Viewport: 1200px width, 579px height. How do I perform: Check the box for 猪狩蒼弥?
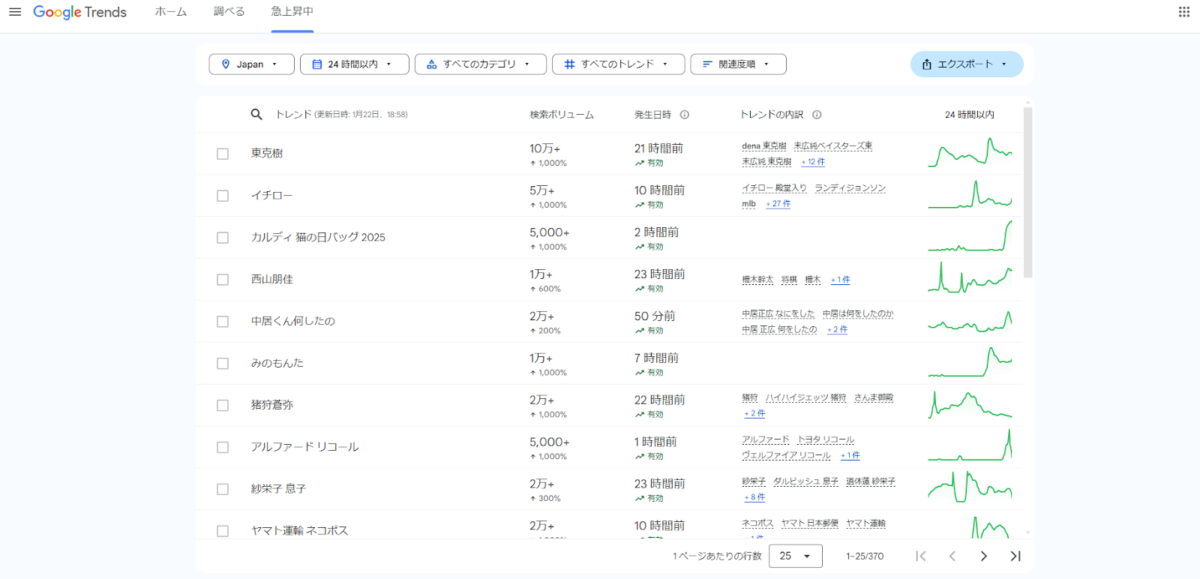[x=223, y=405]
